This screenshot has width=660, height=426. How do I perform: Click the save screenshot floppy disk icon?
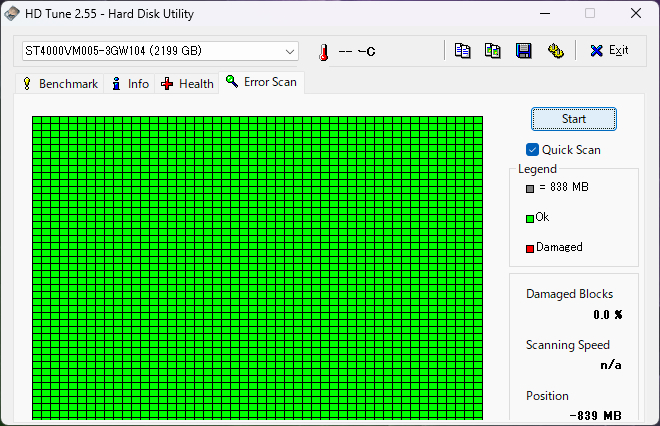pos(524,51)
